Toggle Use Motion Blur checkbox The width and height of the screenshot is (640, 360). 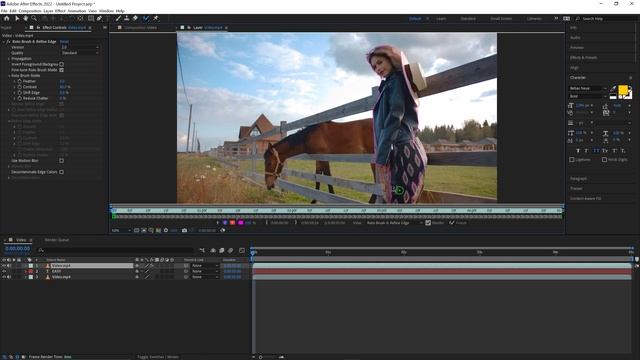point(62,161)
